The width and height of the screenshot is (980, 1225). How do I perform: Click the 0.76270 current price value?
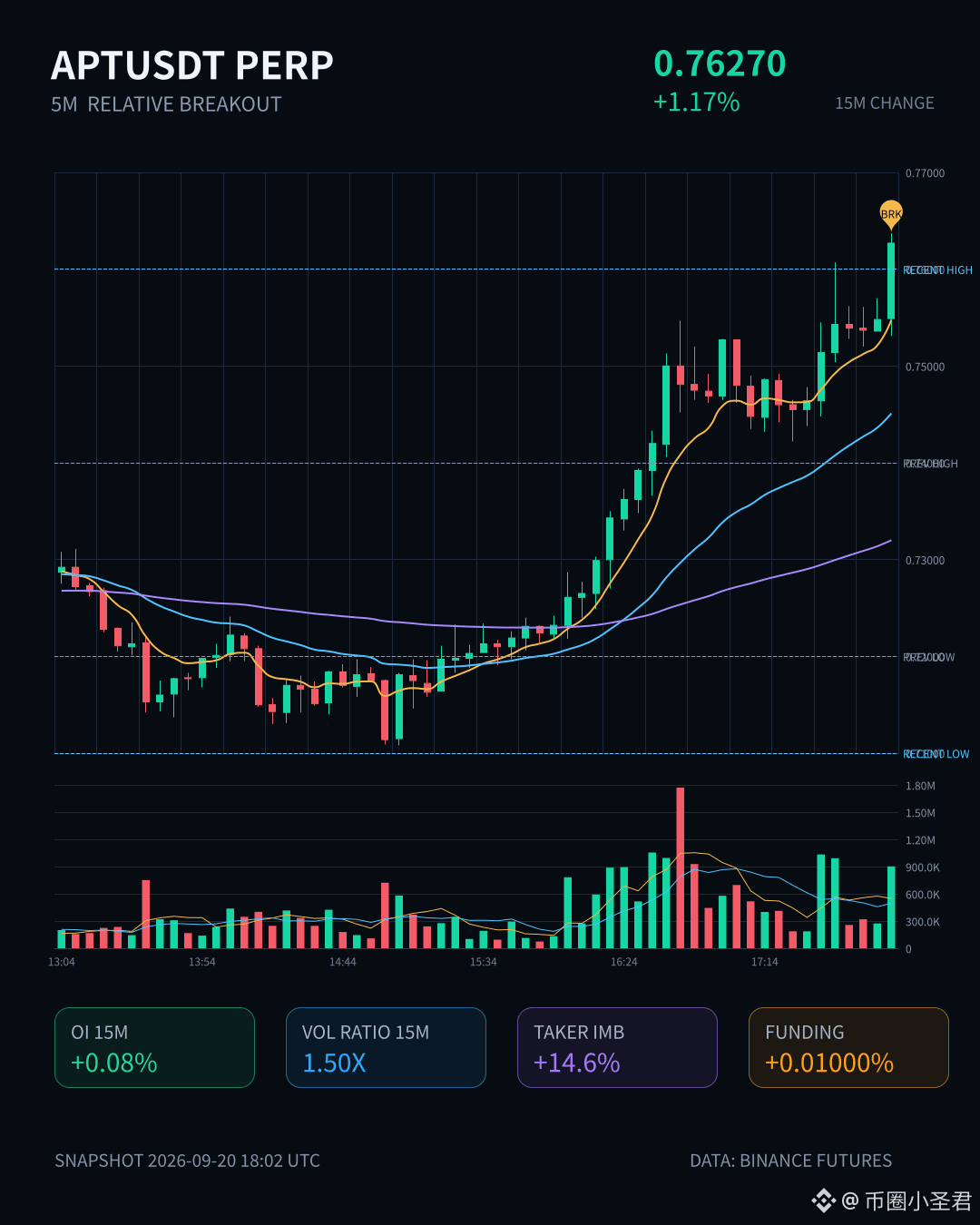(720, 64)
